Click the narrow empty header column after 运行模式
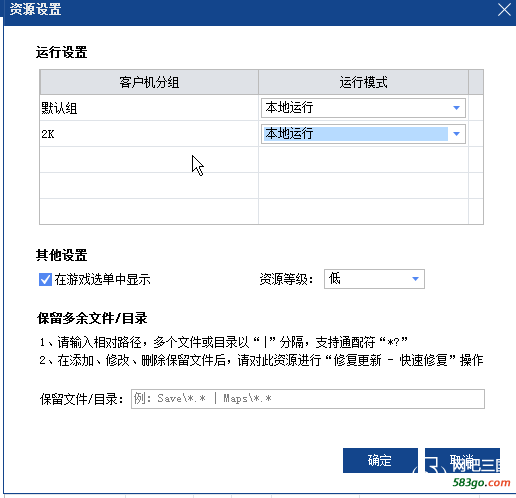The height and width of the screenshot is (498, 516). [x=476, y=82]
